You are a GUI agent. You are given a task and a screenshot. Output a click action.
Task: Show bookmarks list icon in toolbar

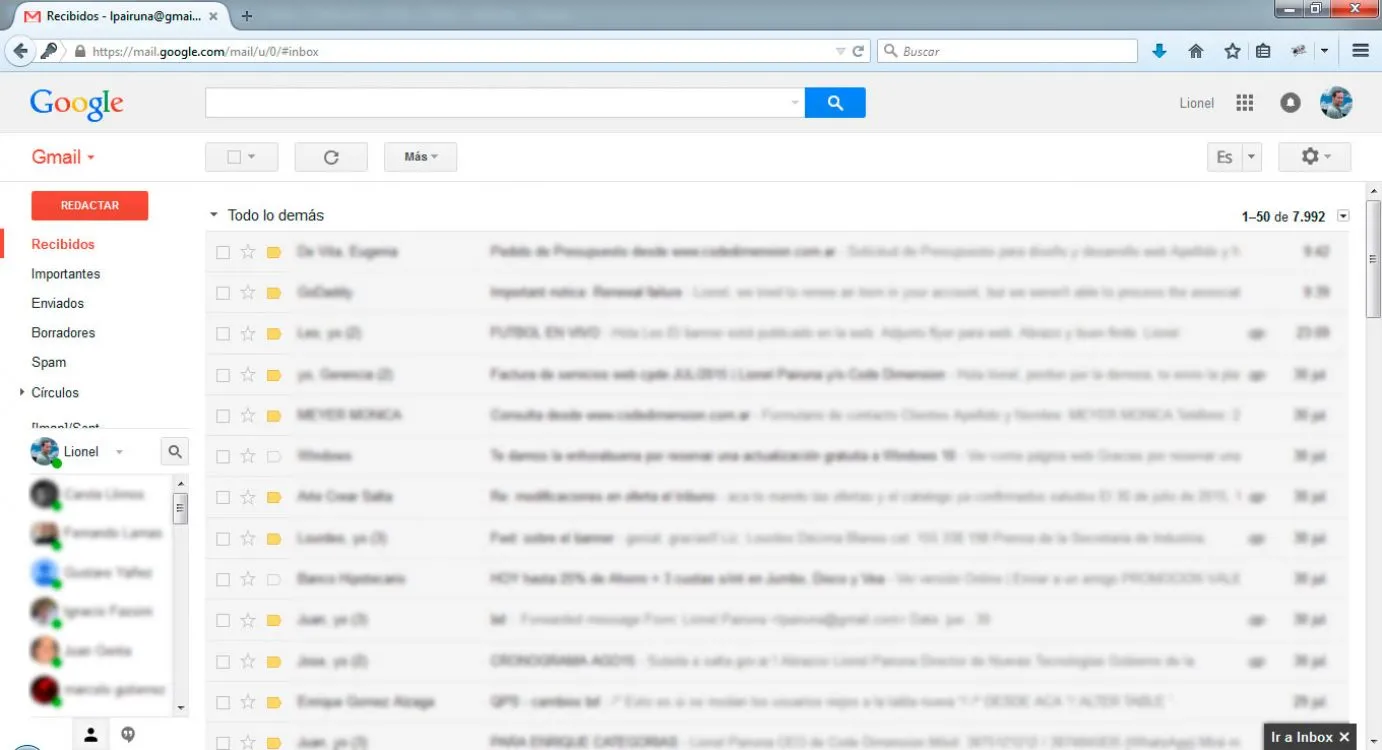click(x=1263, y=51)
